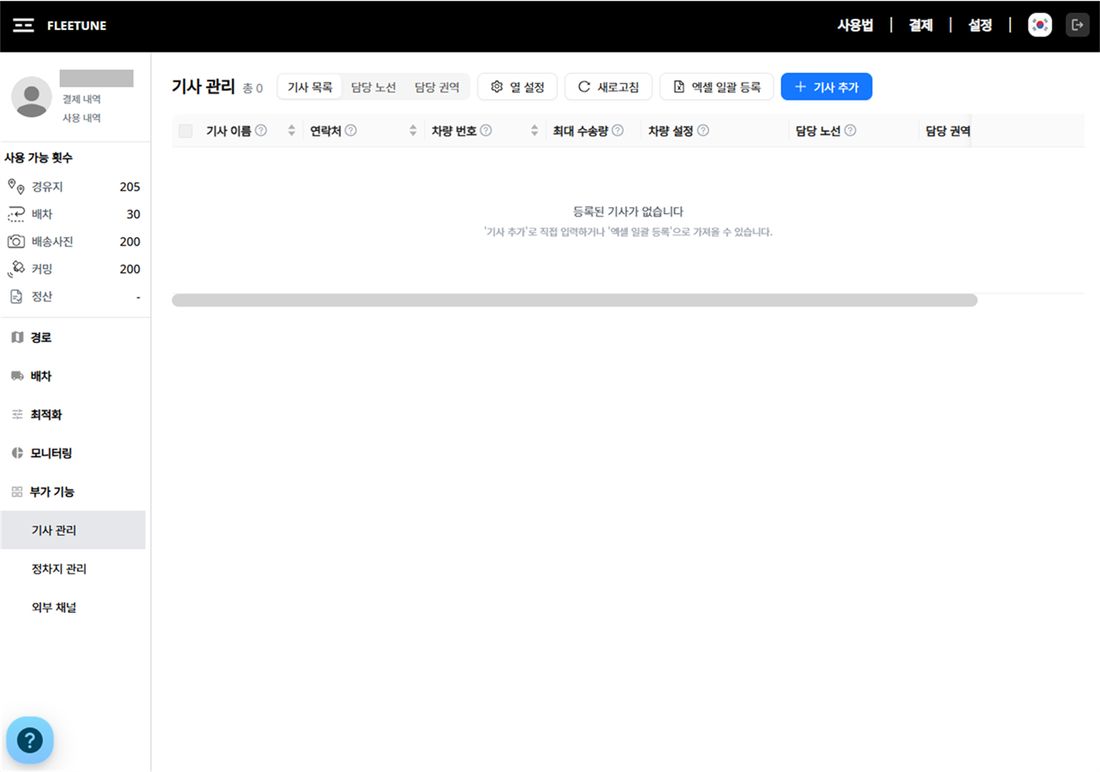The image size is (1100, 772).
Task: Open 설정 in the top bar
Action: [980, 25]
